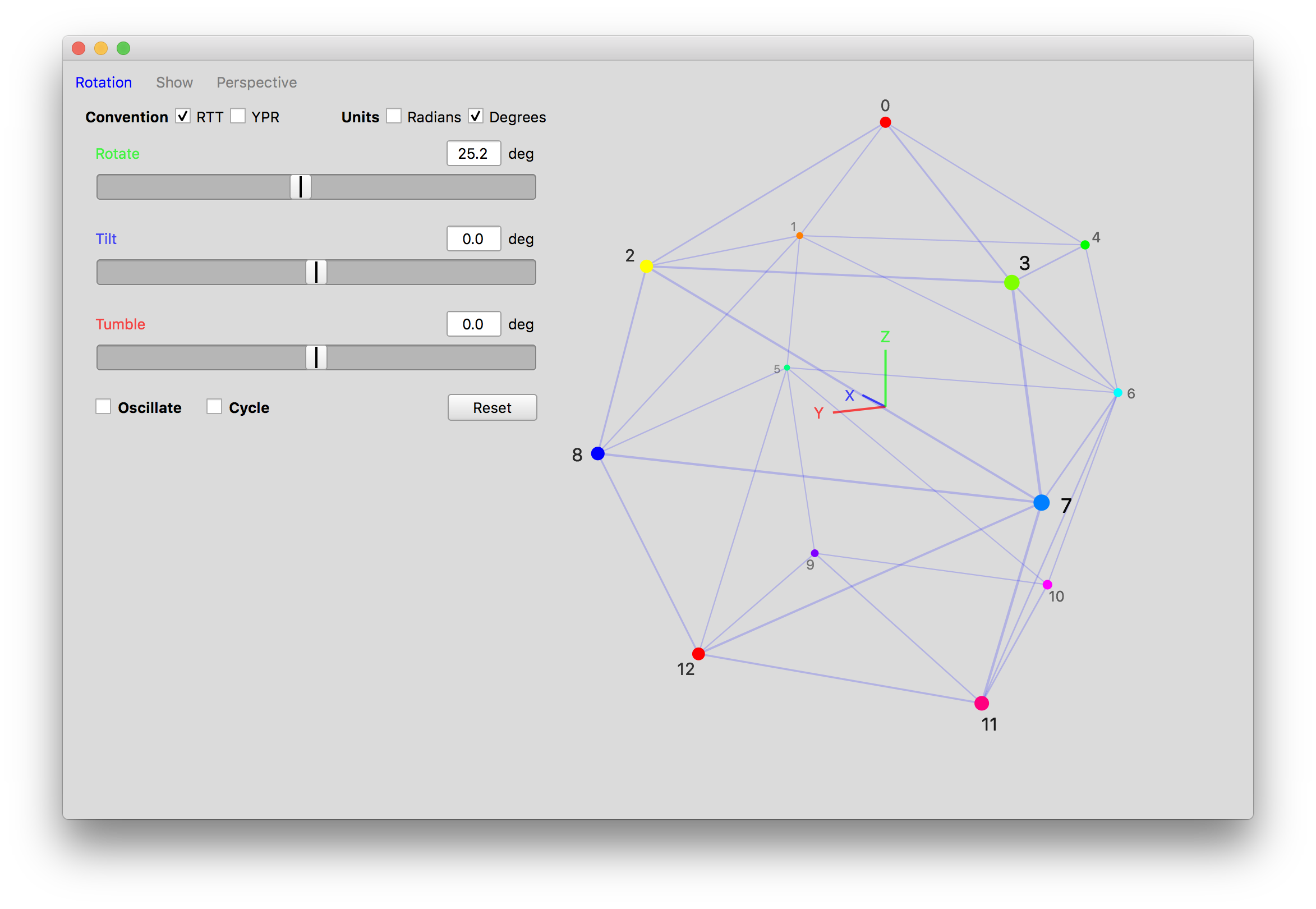
Task: Click the Tilt degree input field
Action: [x=473, y=238]
